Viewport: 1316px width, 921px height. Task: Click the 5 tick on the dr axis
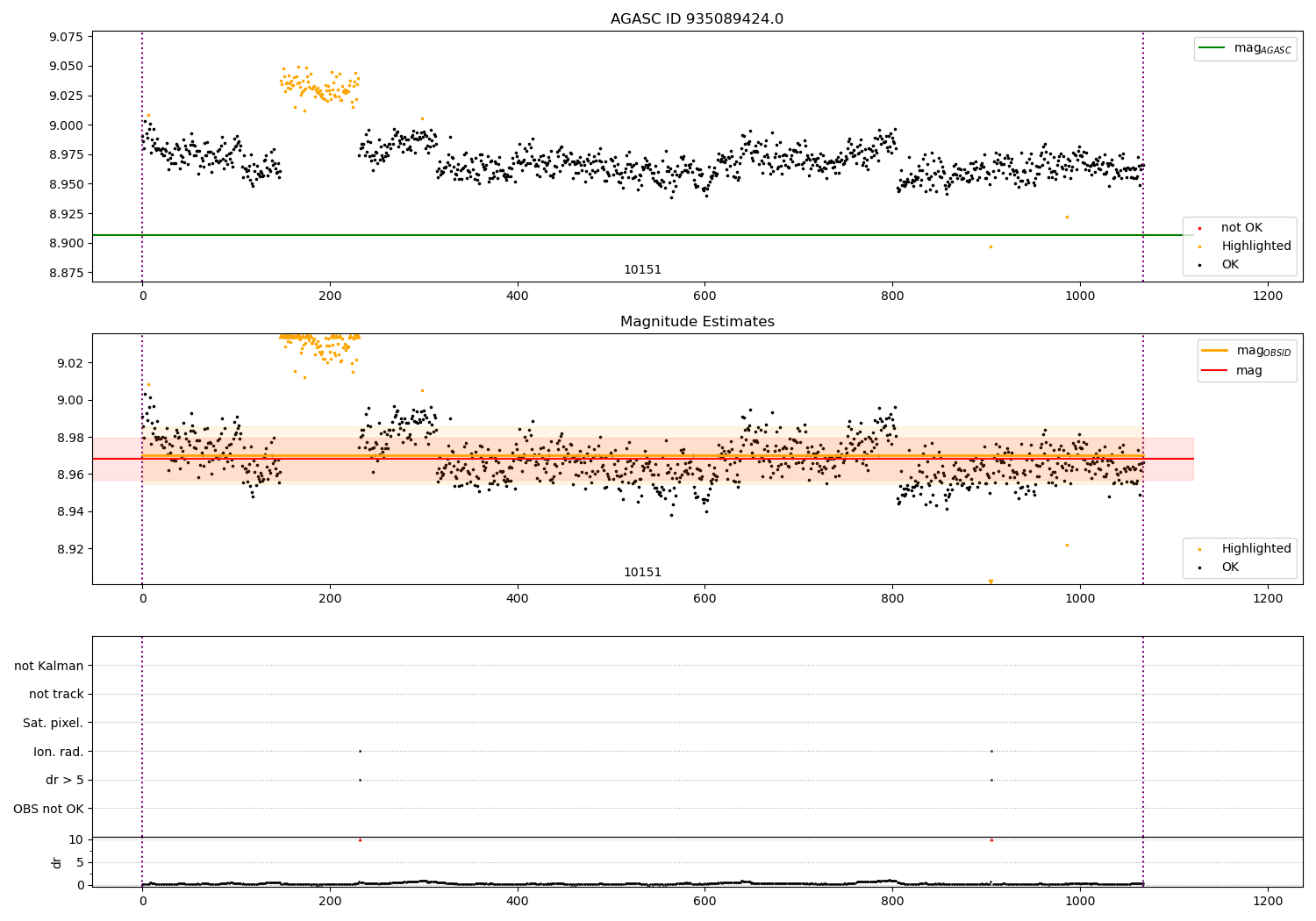(x=80, y=862)
